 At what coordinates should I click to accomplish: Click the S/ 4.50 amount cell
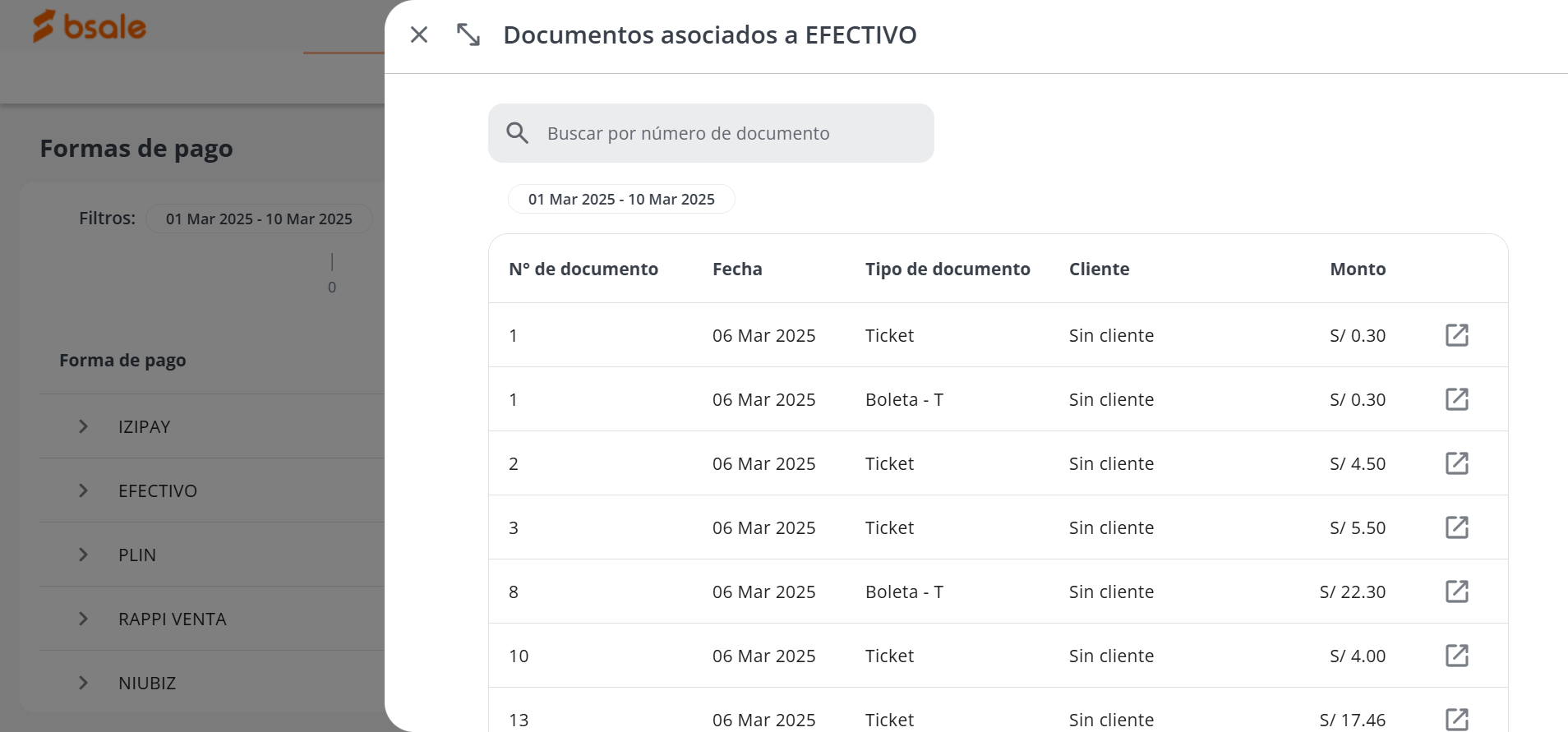click(x=1358, y=463)
